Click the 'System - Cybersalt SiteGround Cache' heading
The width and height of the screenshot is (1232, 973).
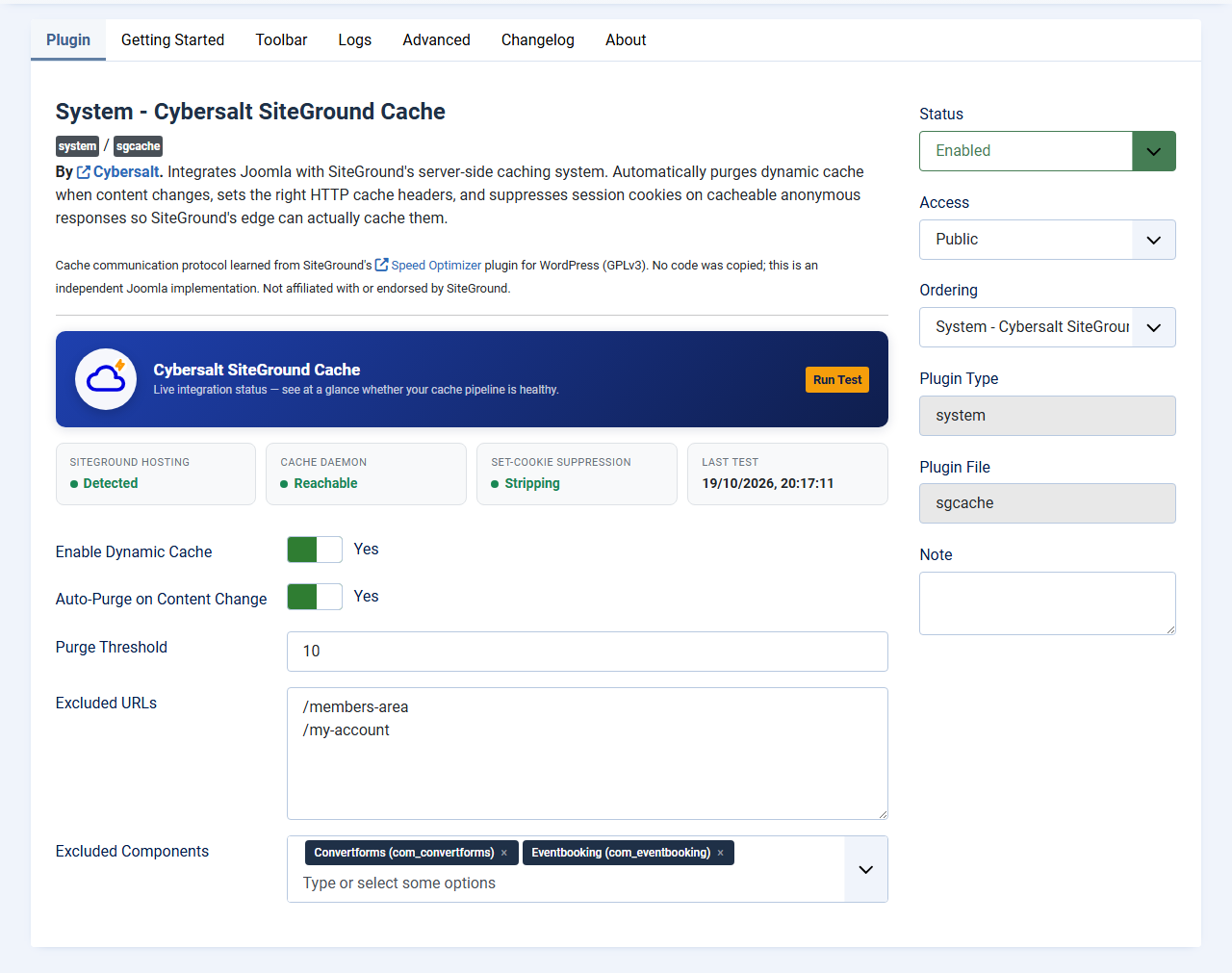(250, 112)
